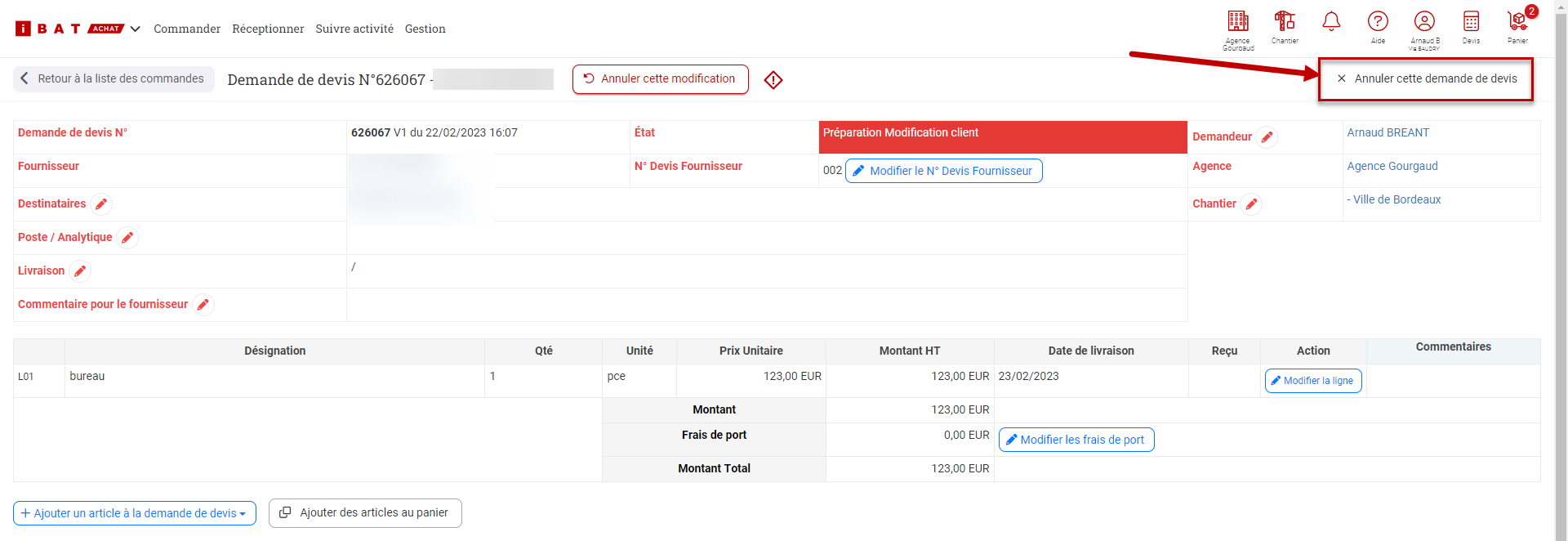Open the Agence Gourgaud building icon
Viewport: 1568px width, 541px height.
pyautogui.click(x=1238, y=22)
